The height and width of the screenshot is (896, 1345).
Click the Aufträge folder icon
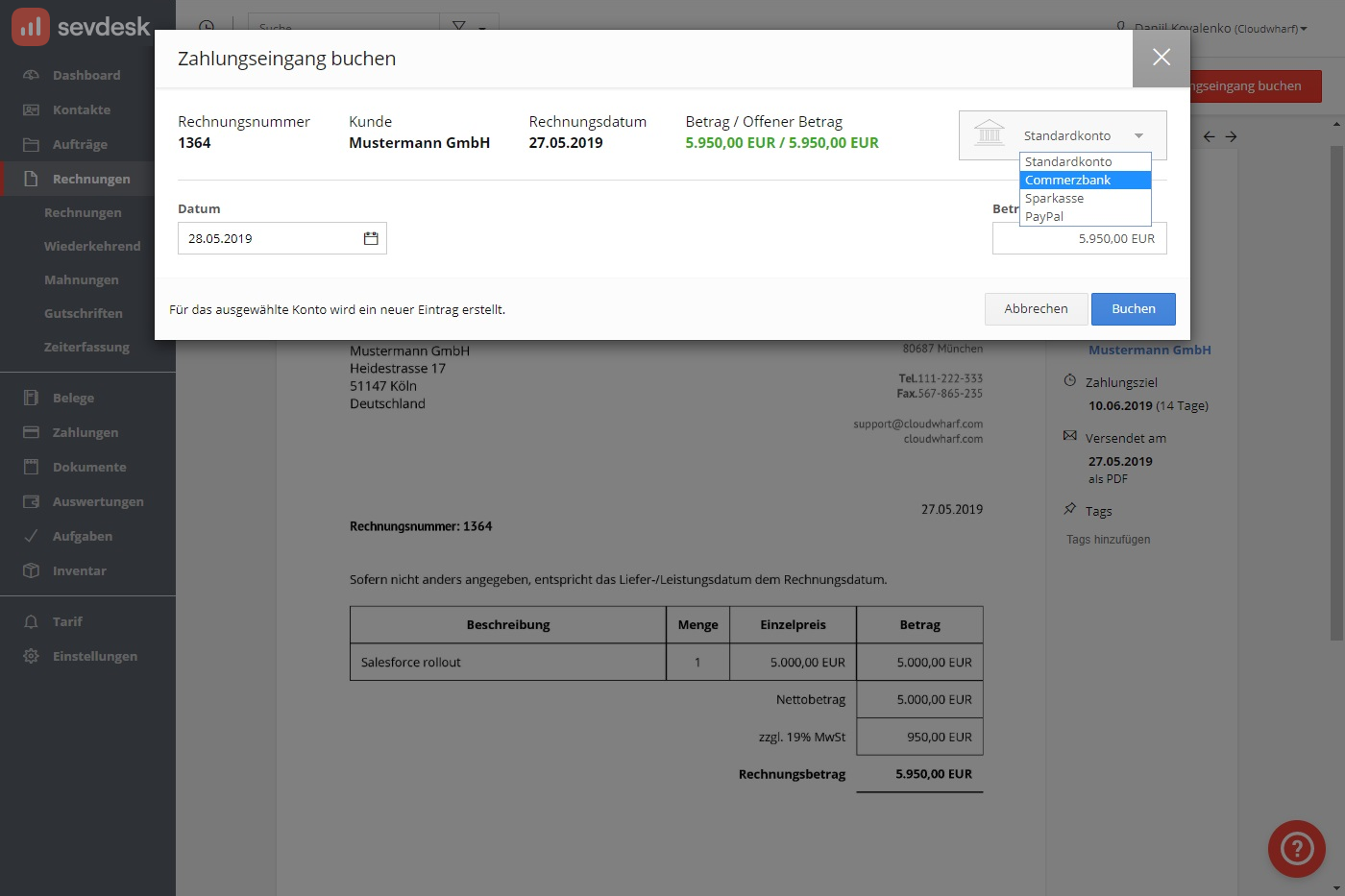point(31,144)
